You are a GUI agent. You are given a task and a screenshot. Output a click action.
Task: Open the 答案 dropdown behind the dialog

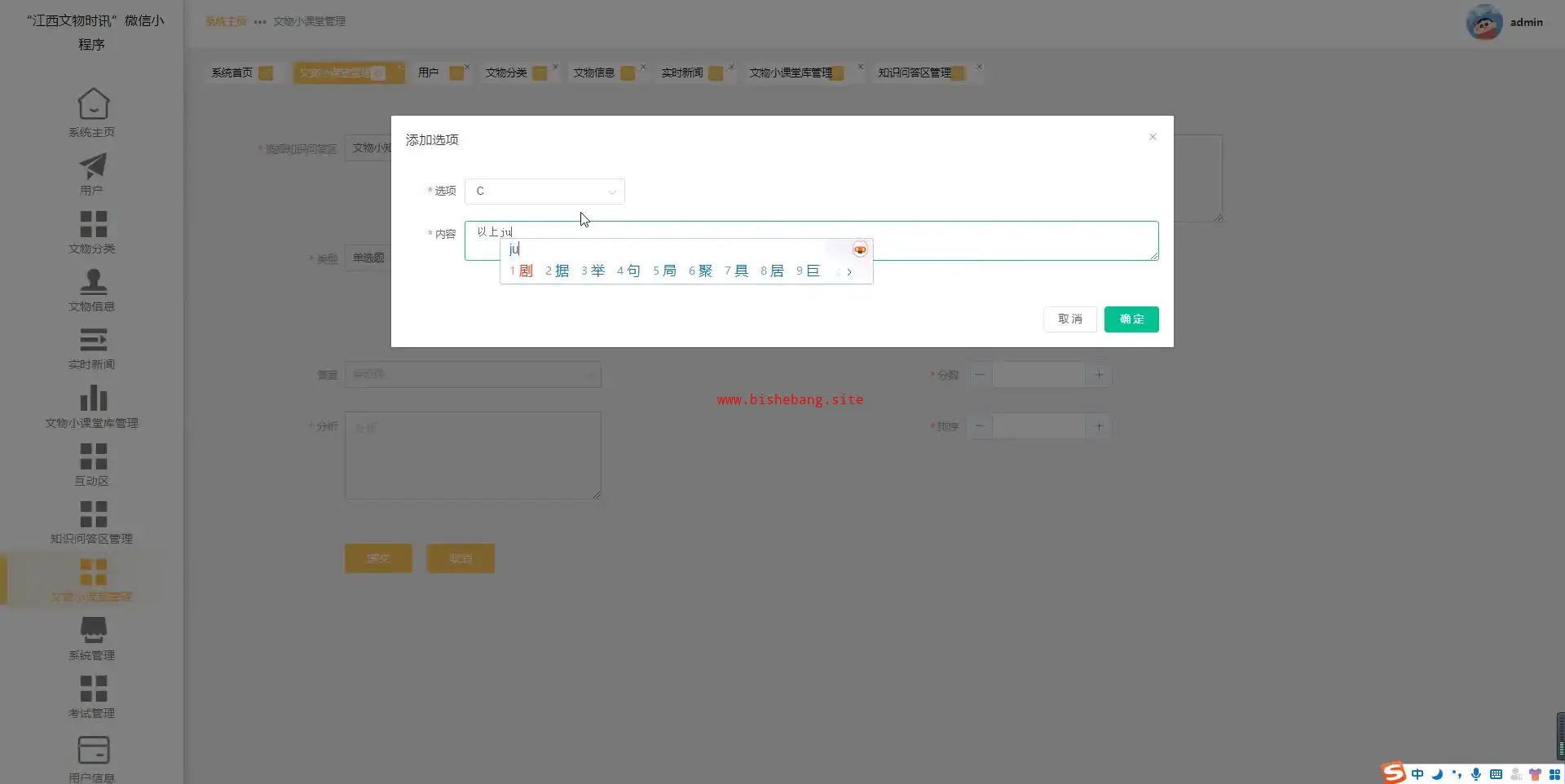[473, 374]
